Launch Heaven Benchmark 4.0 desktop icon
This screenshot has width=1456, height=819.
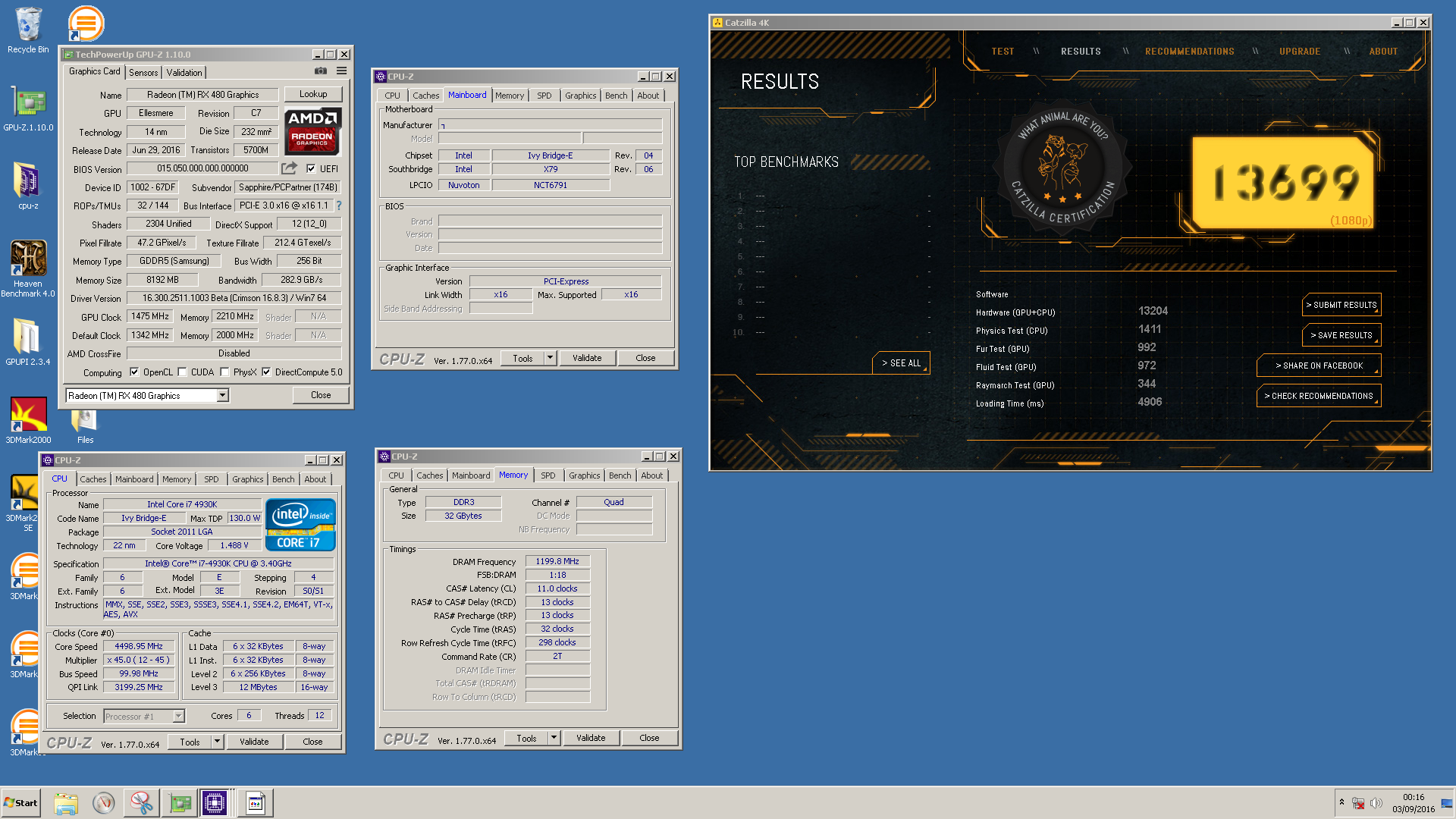point(28,268)
